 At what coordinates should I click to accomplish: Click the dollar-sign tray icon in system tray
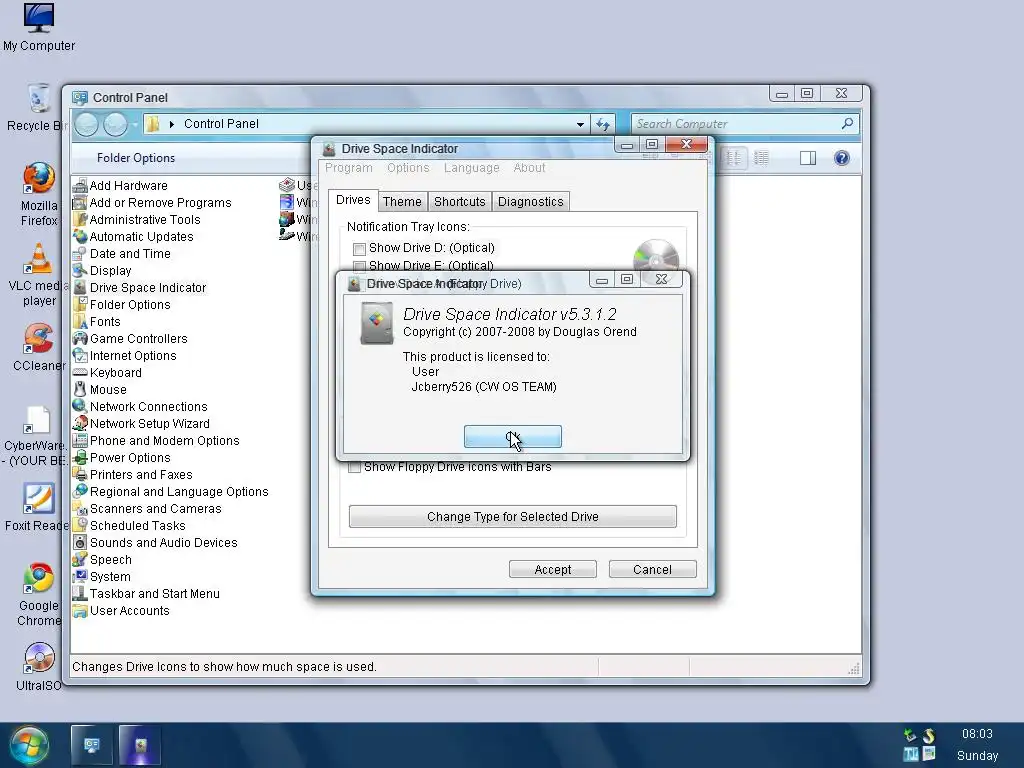point(929,736)
